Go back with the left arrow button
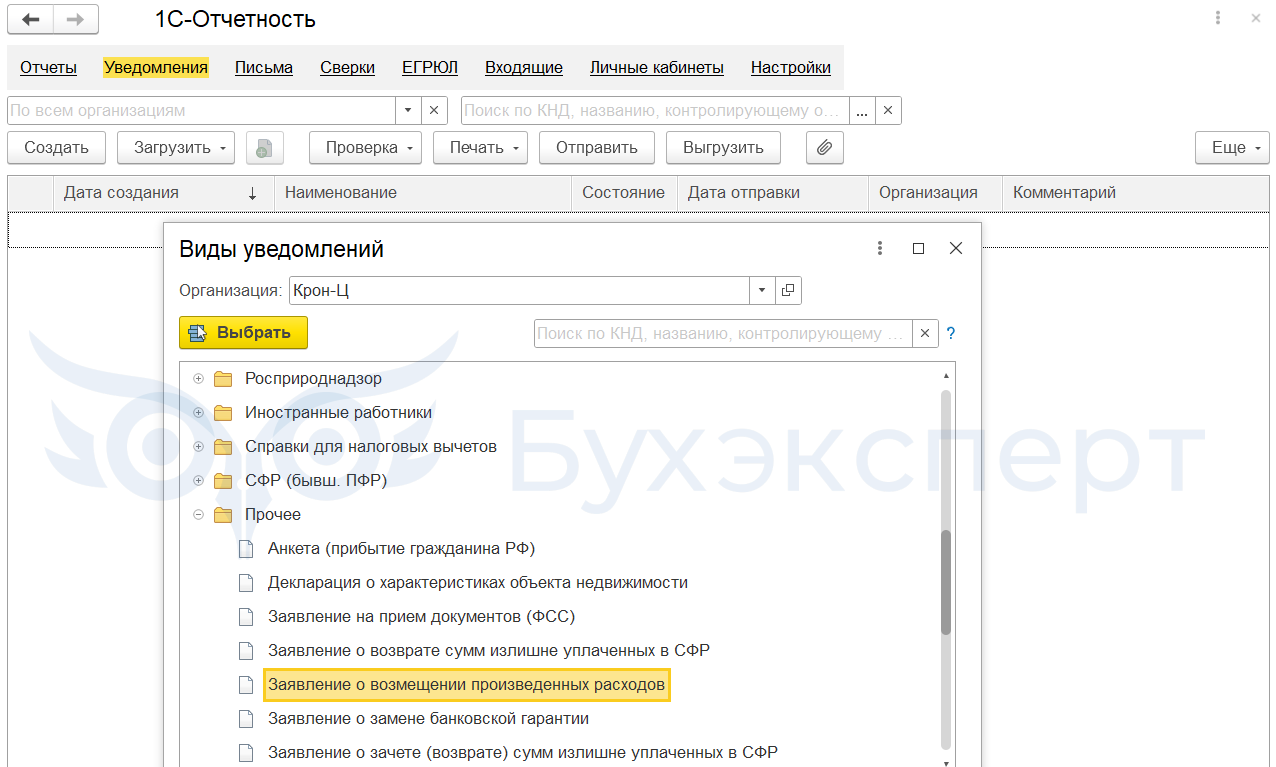Image resolution: width=1276 pixels, height=767 pixels. 30,19
